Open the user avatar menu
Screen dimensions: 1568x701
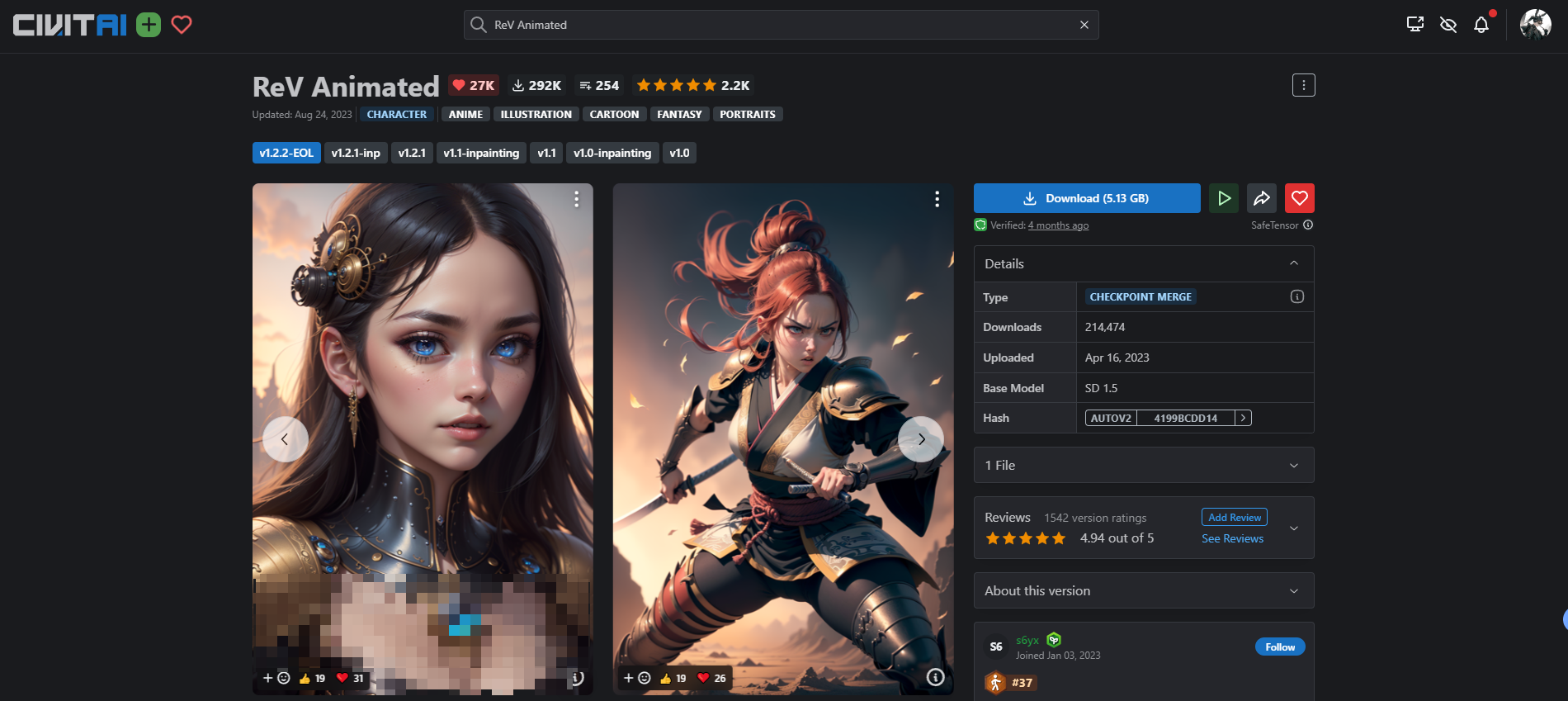click(1536, 25)
